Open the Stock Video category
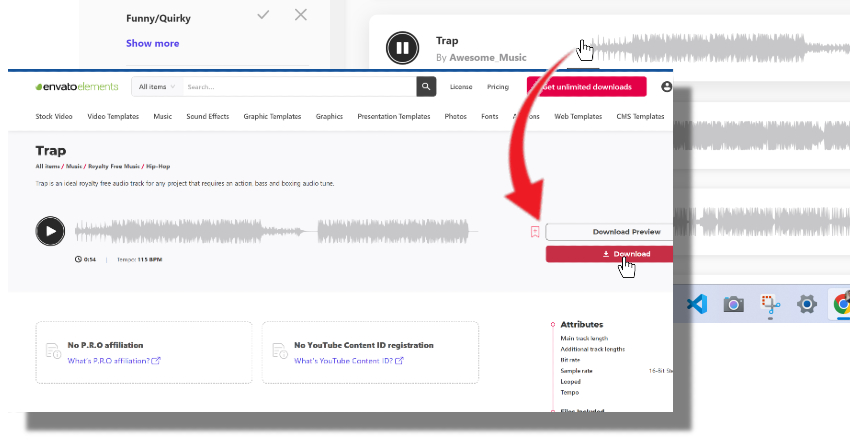The width and height of the screenshot is (850, 446). pos(54,117)
